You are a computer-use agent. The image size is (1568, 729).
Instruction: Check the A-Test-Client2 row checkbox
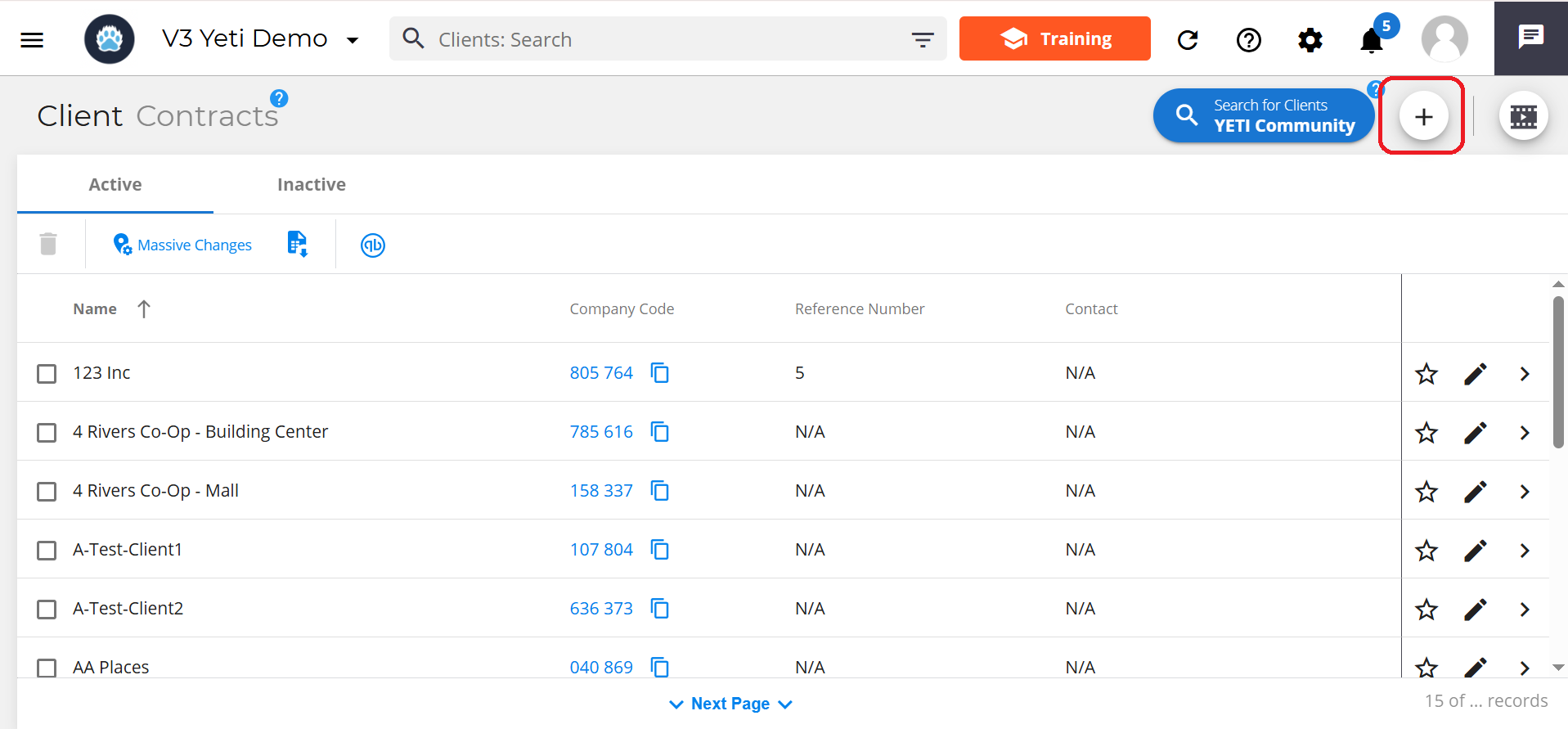[47, 610]
